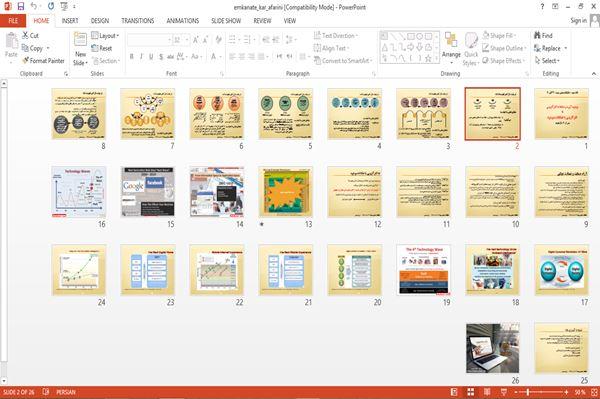Switch to Normal view in status bar
This screenshot has width=600, height=399.
point(454,392)
